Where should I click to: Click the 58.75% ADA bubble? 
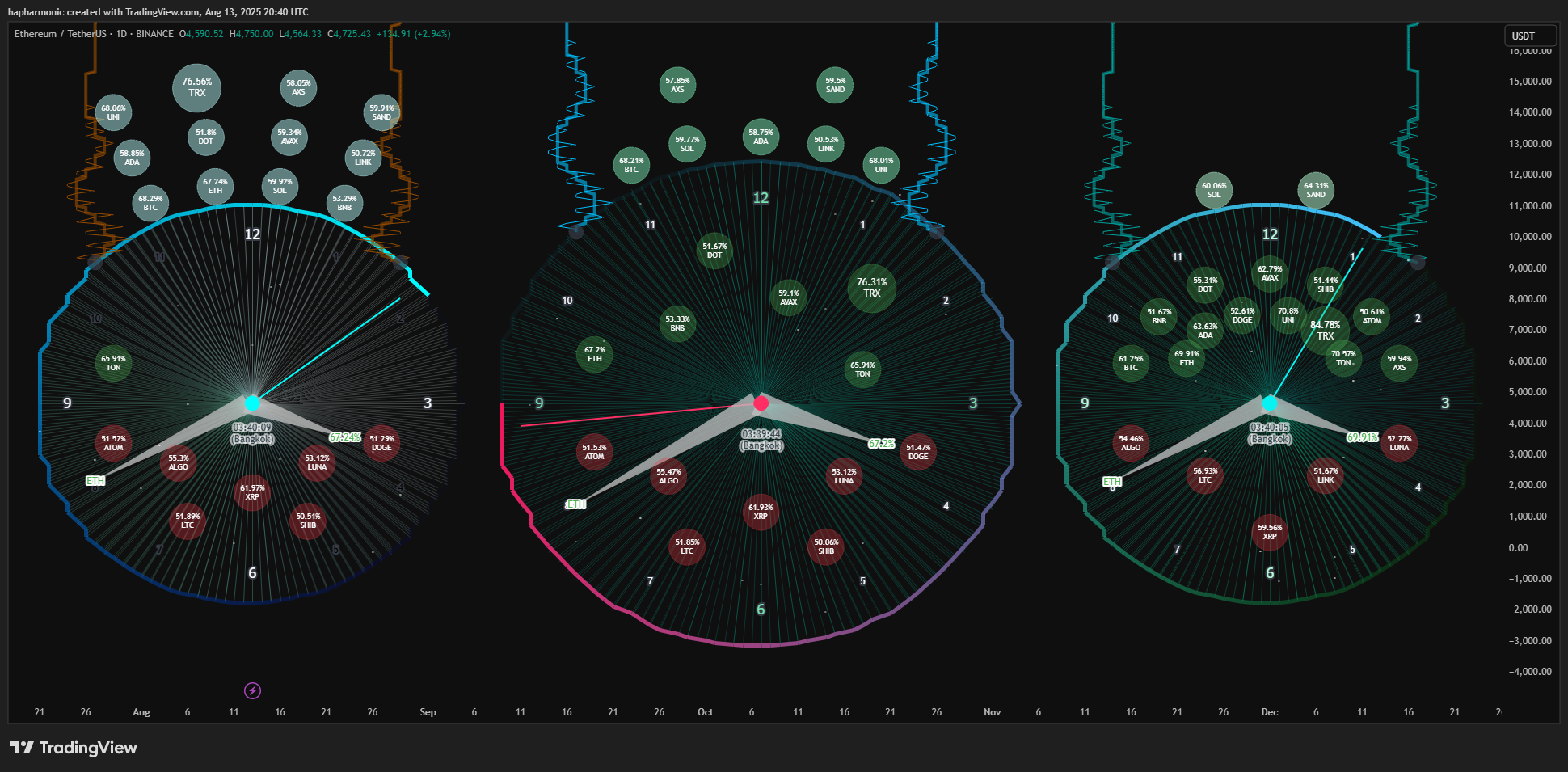click(x=761, y=137)
